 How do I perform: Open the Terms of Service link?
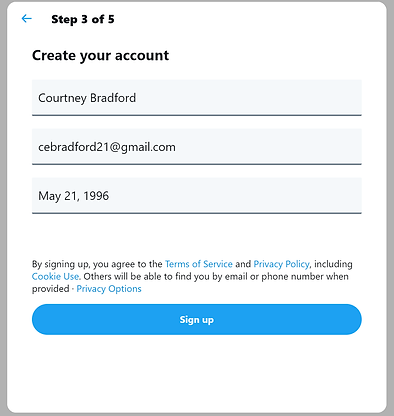pos(199,264)
